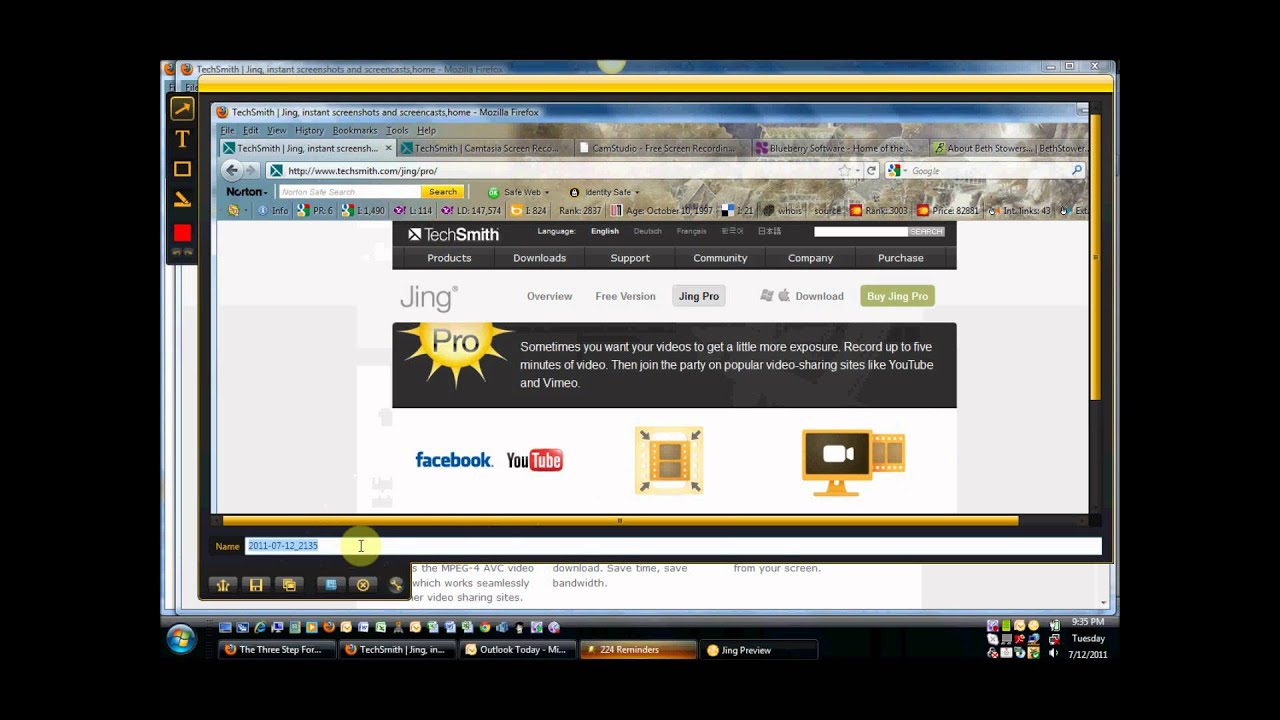The image size is (1280, 720).
Task: Share capture via Jing Share button
Action: (223, 585)
